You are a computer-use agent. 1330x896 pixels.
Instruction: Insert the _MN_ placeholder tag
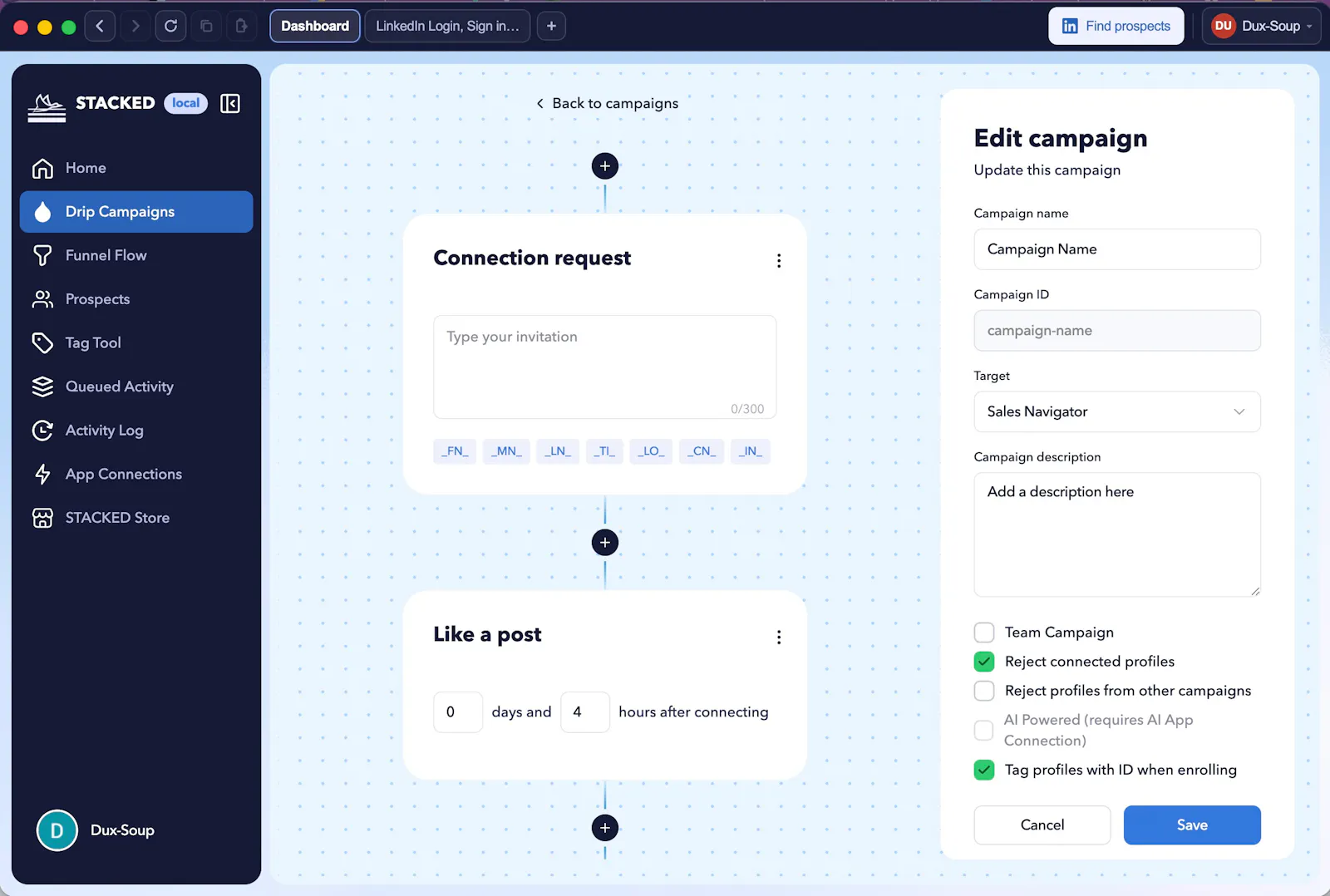coord(506,451)
